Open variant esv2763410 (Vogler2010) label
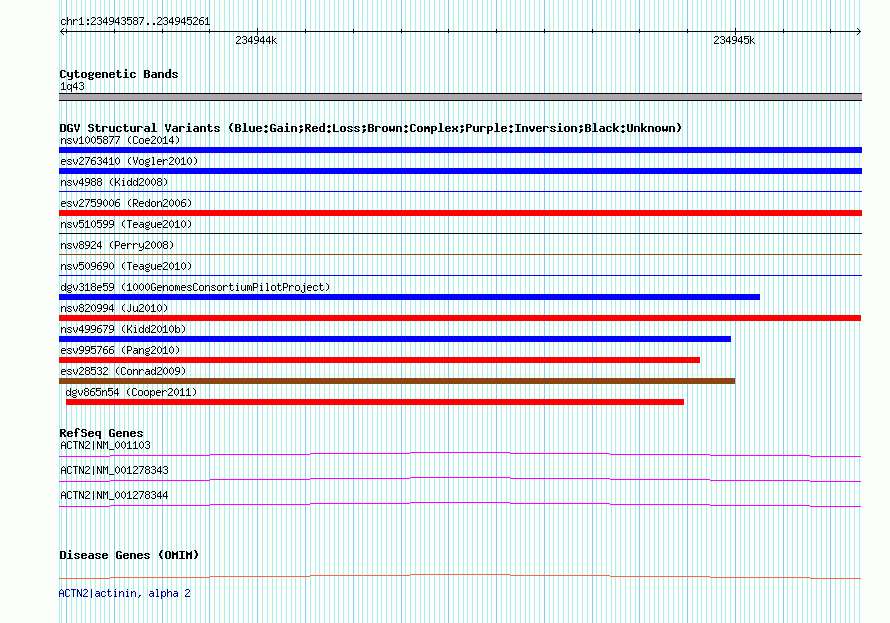The height and width of the screenshot is (623, 890). (129, 161)
